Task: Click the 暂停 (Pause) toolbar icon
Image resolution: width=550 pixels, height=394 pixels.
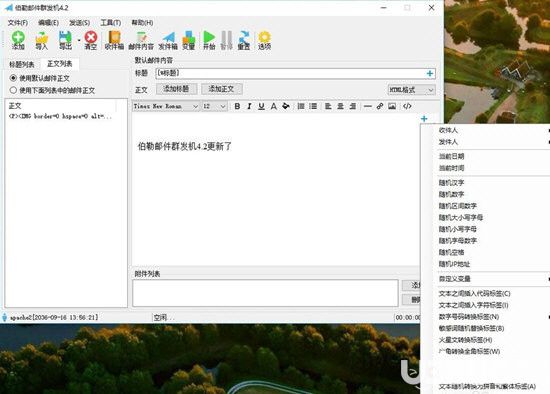Action: pyautogui.click(x=227, y=40)
